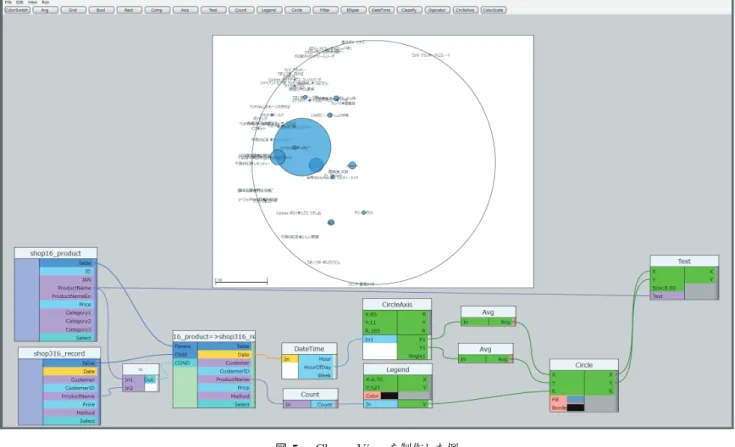Screen dimensions: 735x447
Task: Click Category1 field in shop16_product
Action: 68,313
